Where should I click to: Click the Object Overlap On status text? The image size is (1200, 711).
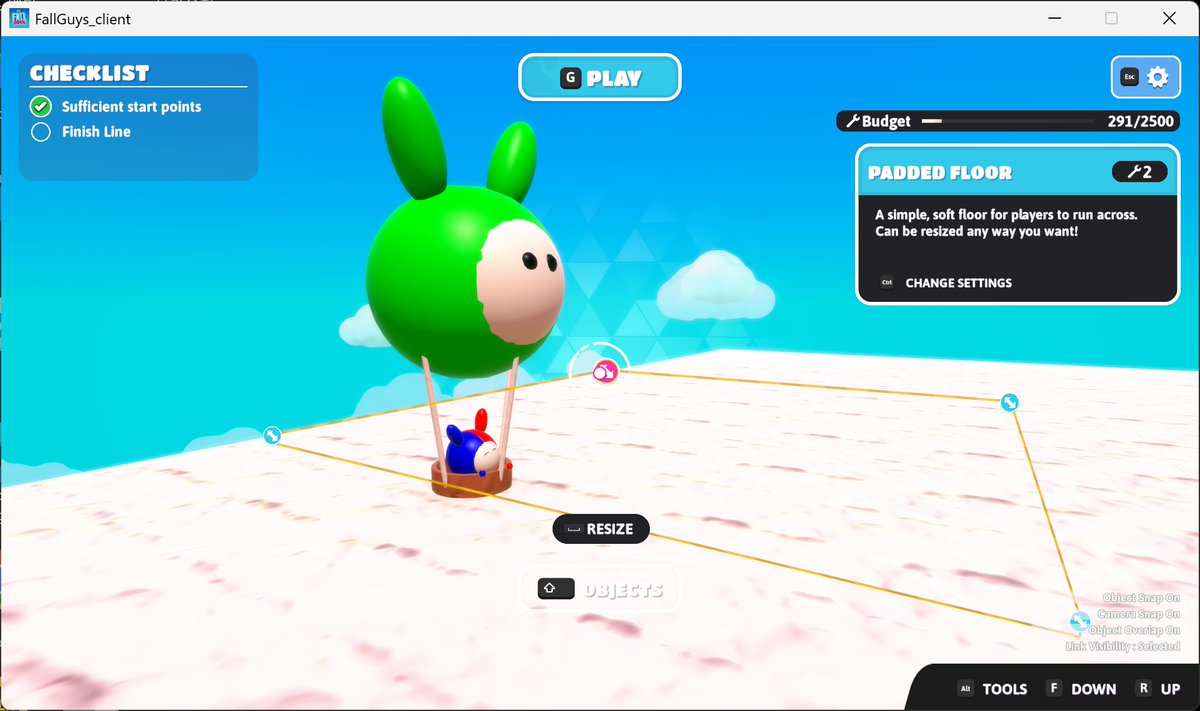tap(1134, 630)
